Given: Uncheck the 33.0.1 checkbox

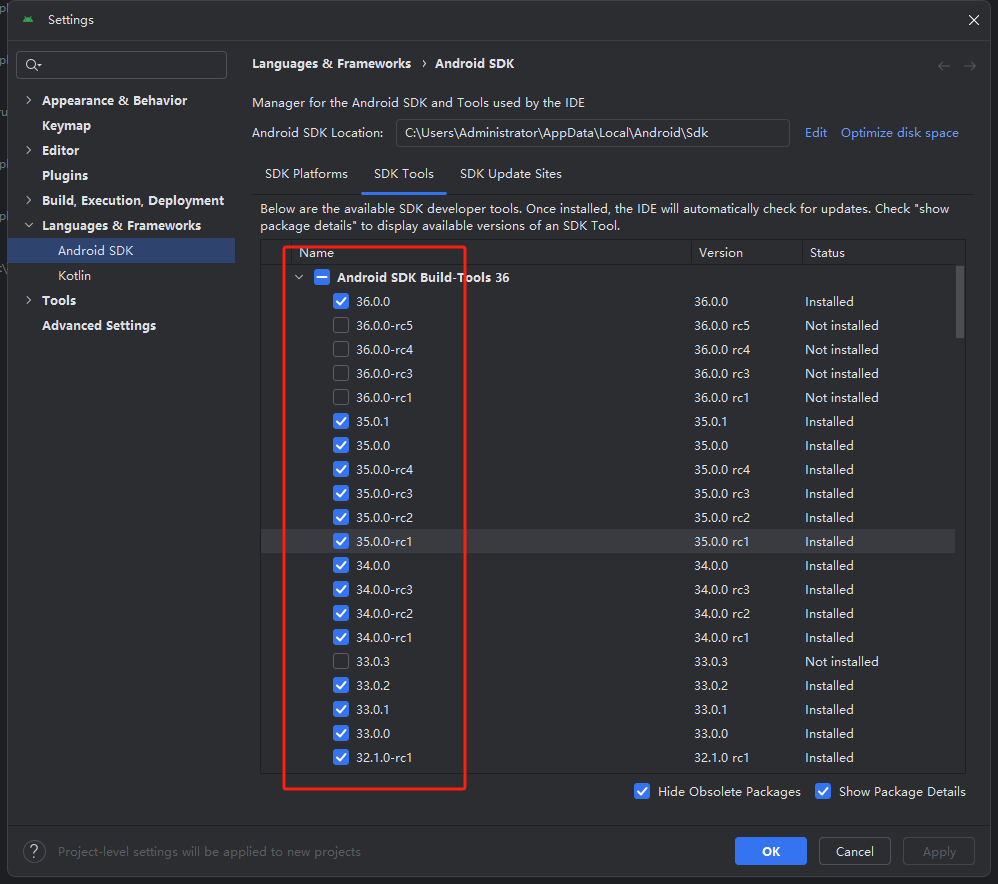Looking at the screenshot, I should [341, 710].
